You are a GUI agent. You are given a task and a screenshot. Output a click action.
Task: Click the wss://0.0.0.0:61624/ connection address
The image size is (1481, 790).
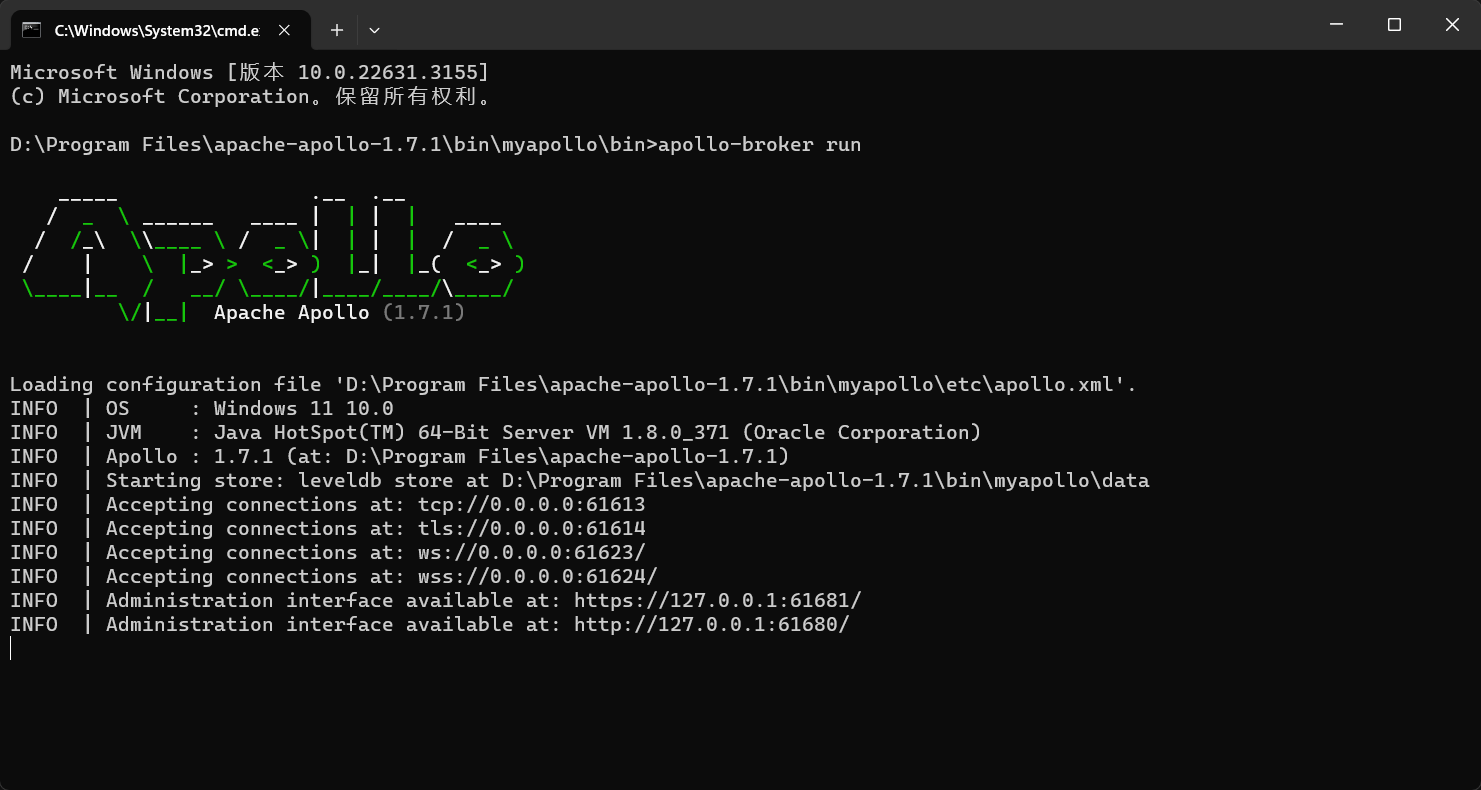[537, 576]
